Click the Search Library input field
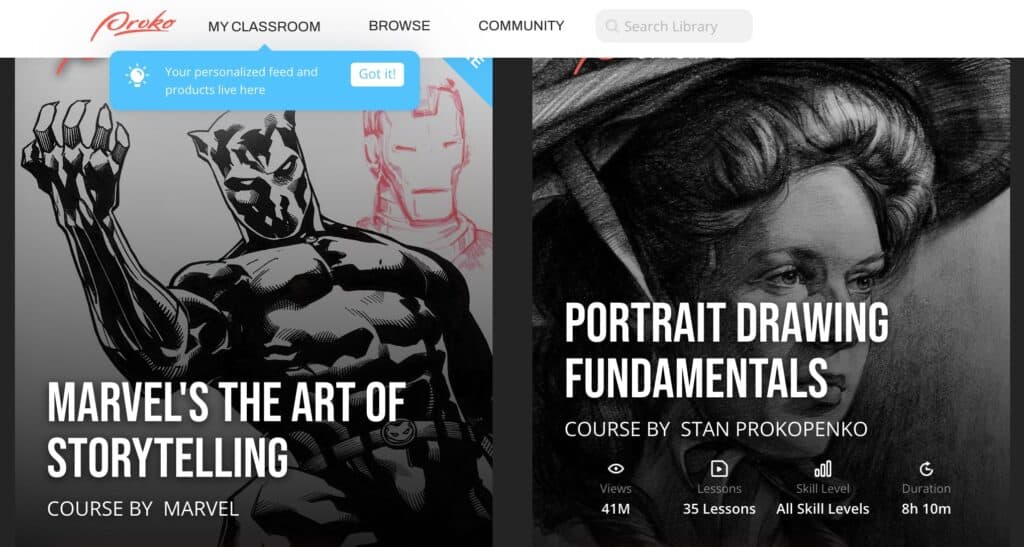Screen dimensions: 1024x547 674,26
